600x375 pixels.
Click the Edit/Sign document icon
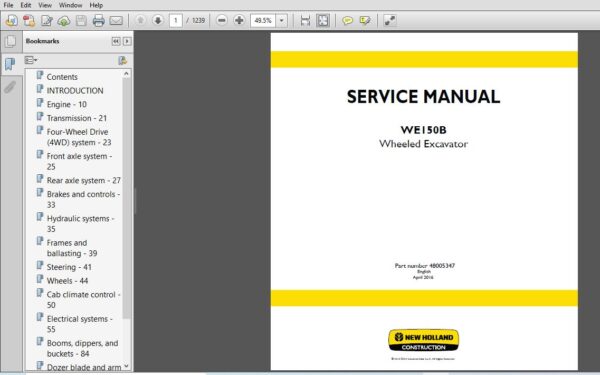point(47,20)
